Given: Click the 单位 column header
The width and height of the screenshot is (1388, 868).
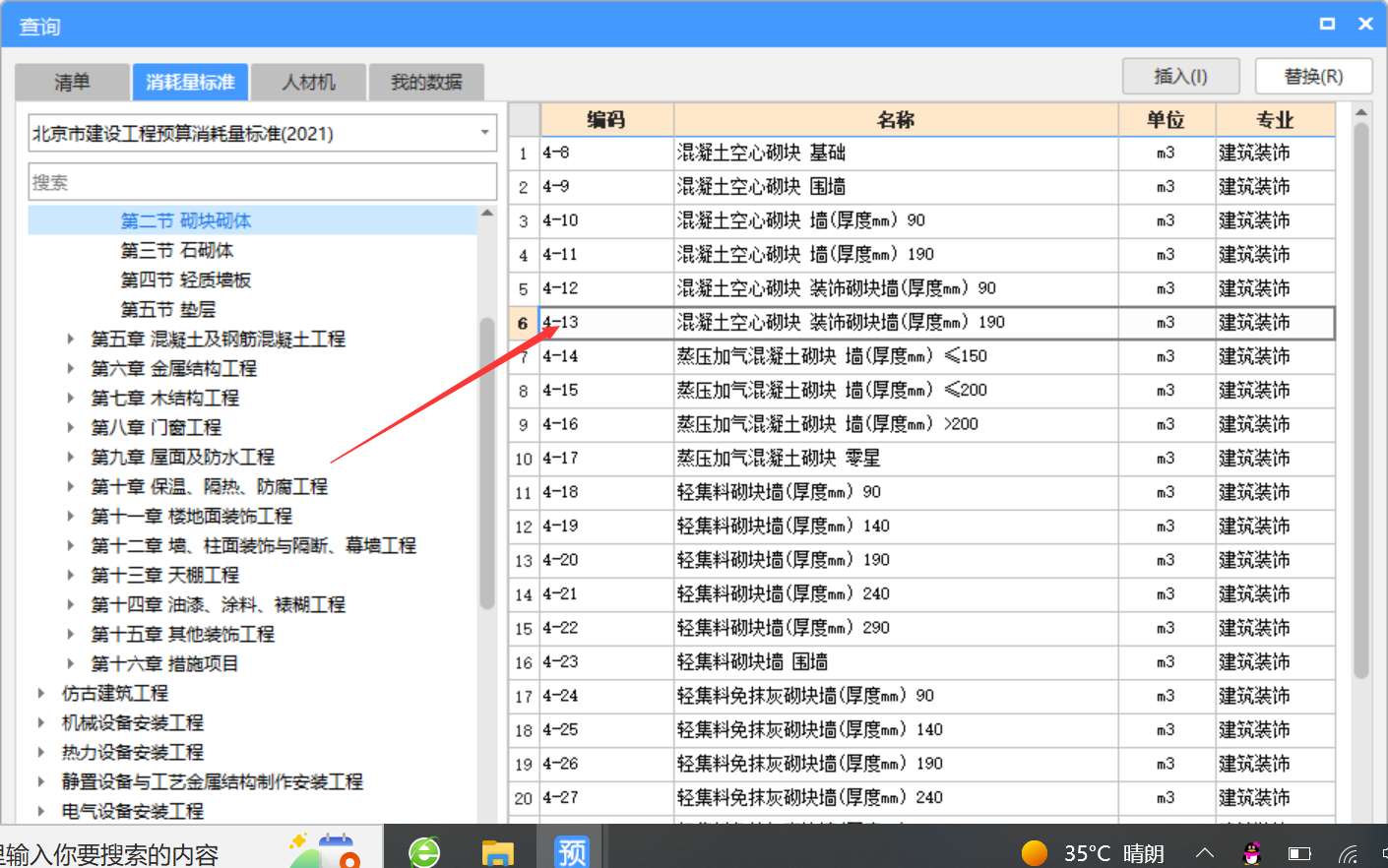Looking at the screenshot, I should click(x=1167, y=119).
